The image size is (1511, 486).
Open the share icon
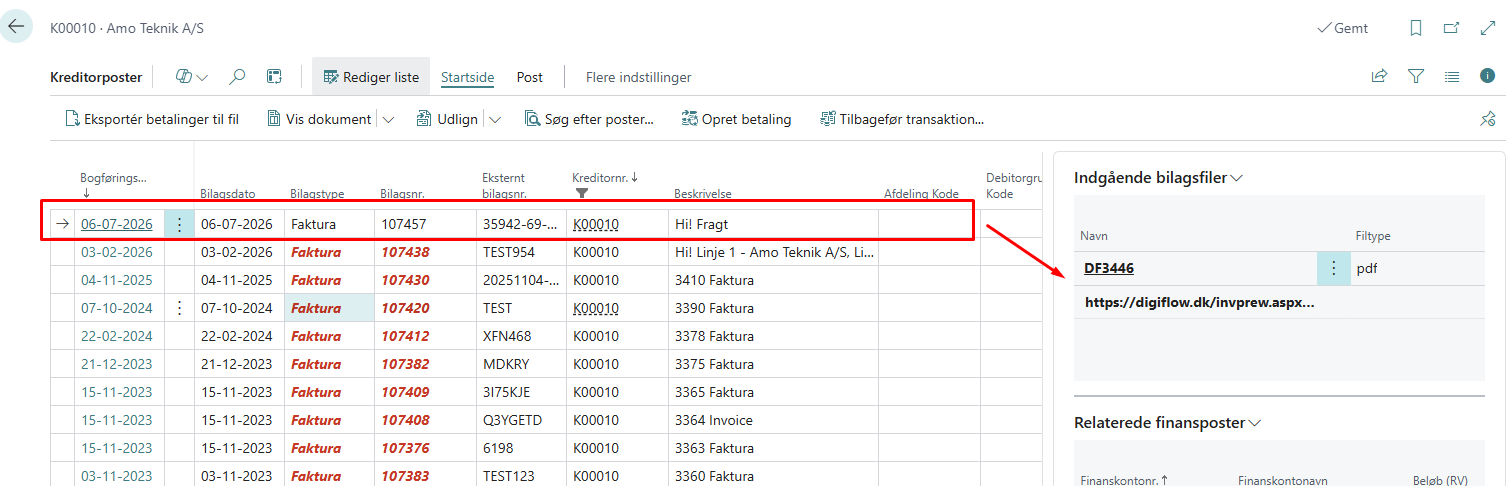[x=1380, y=76]
